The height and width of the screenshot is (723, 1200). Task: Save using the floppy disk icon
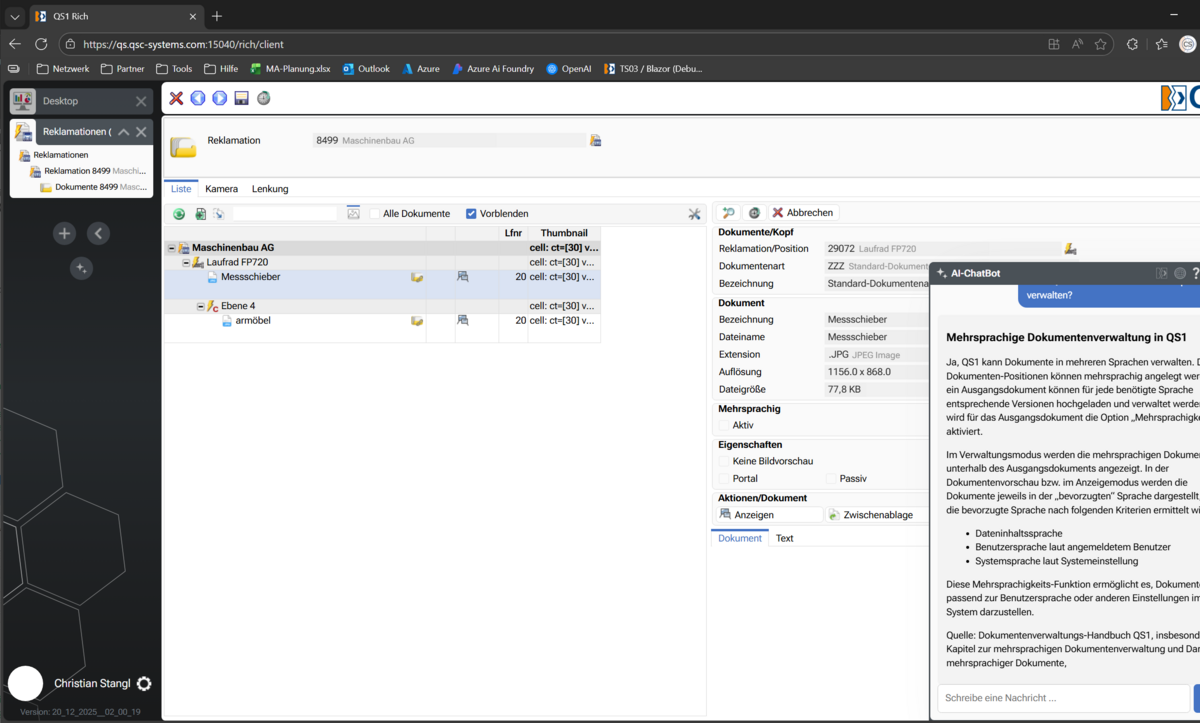[241, 98]
